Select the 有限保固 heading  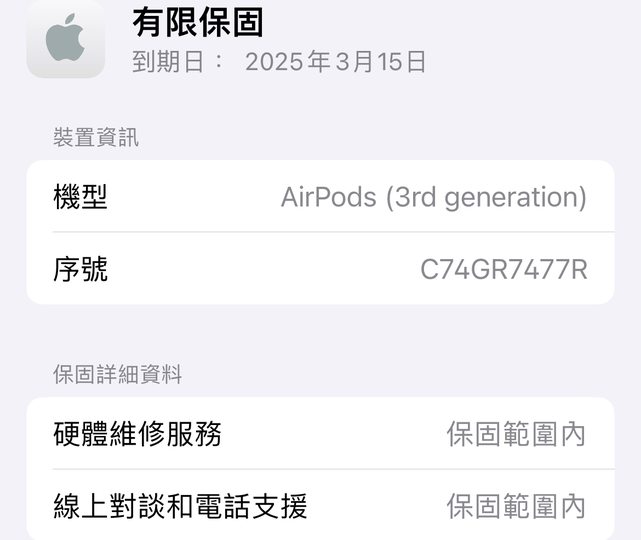click(198, 23)
